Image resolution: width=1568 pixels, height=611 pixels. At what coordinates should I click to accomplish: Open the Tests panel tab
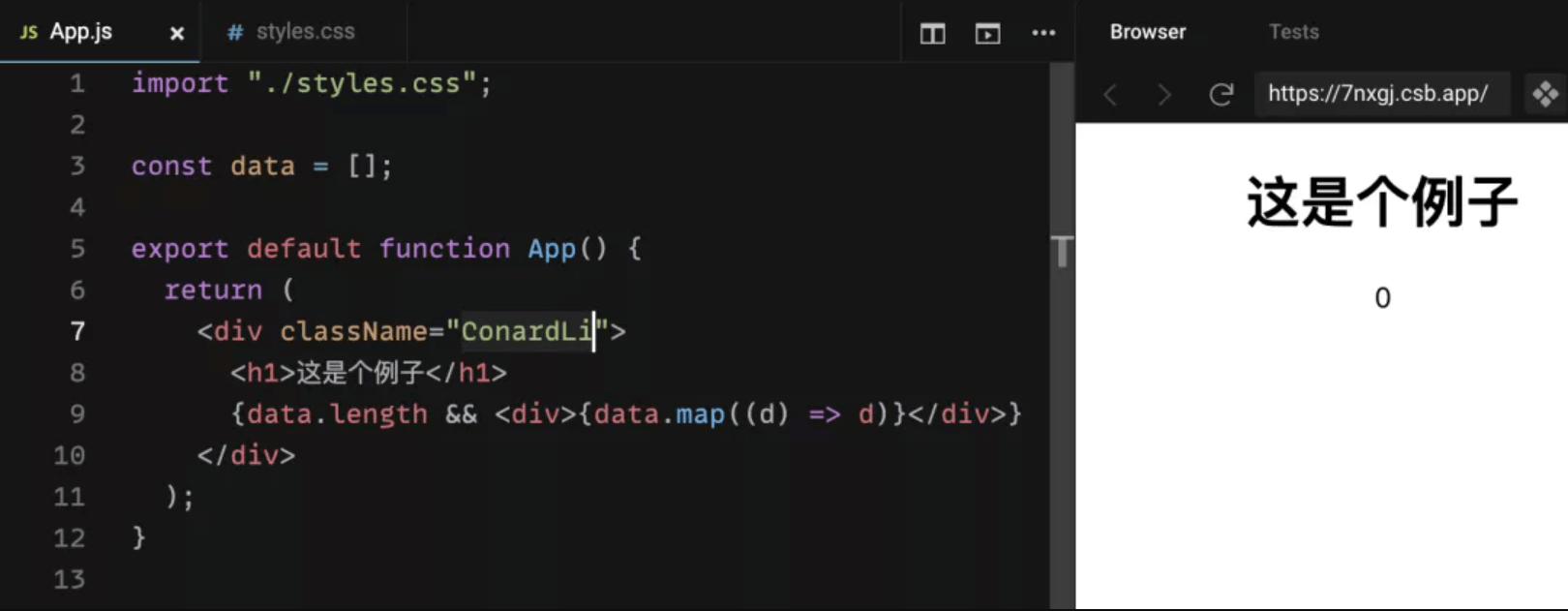click(x=1293, y=32)
